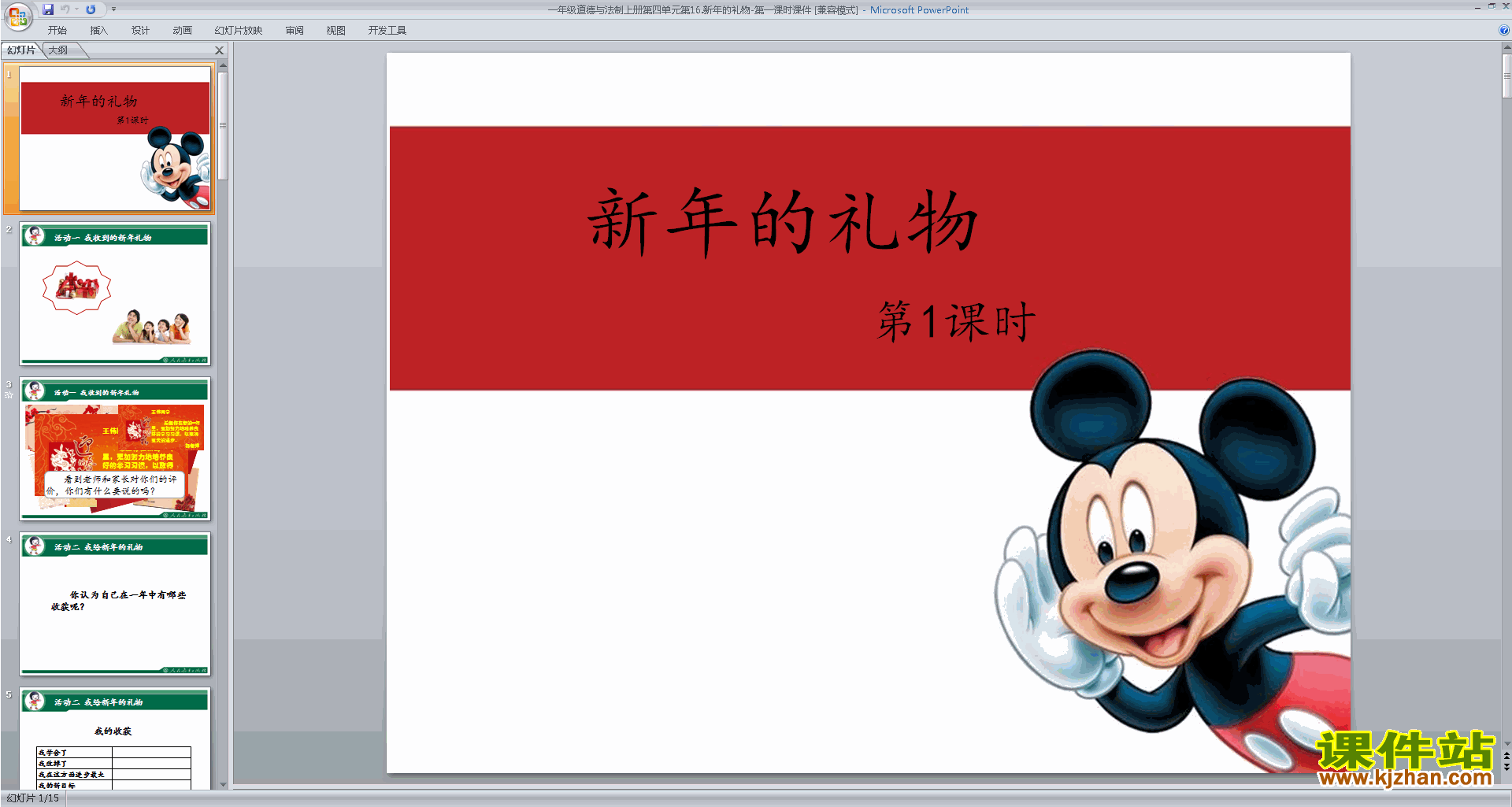Click Next Slide double-arrow button

1506,767
